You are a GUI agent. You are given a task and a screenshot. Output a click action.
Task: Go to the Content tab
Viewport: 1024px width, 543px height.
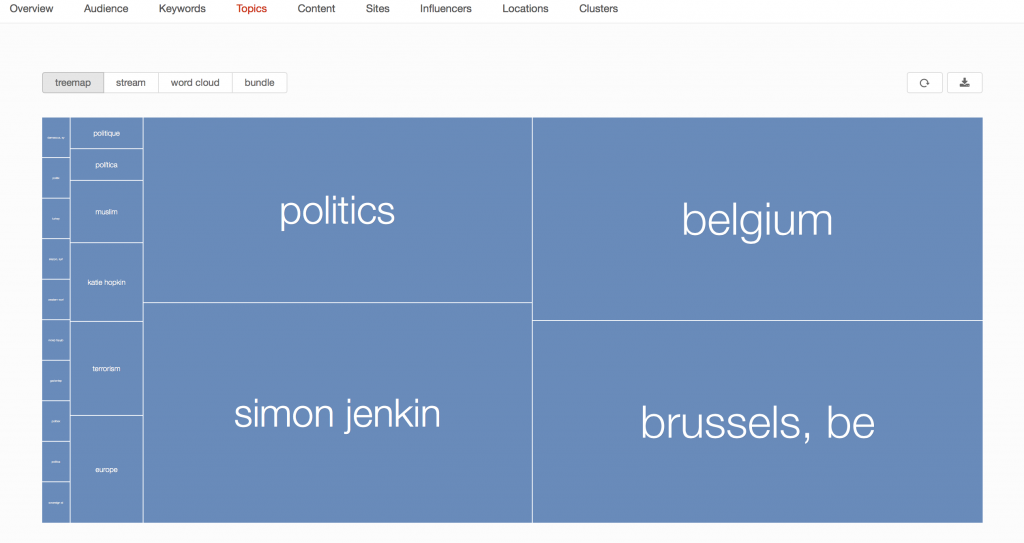tap(315, 9)
